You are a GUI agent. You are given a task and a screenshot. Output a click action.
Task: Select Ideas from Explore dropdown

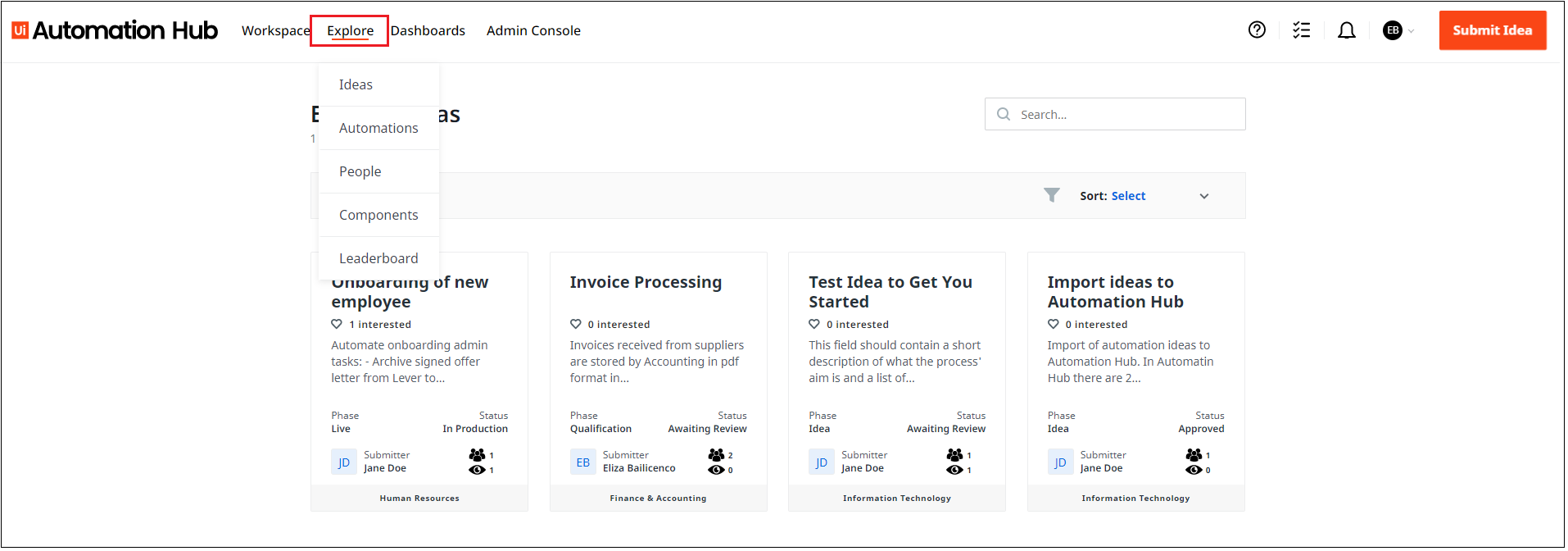click(x=378, y=84)
